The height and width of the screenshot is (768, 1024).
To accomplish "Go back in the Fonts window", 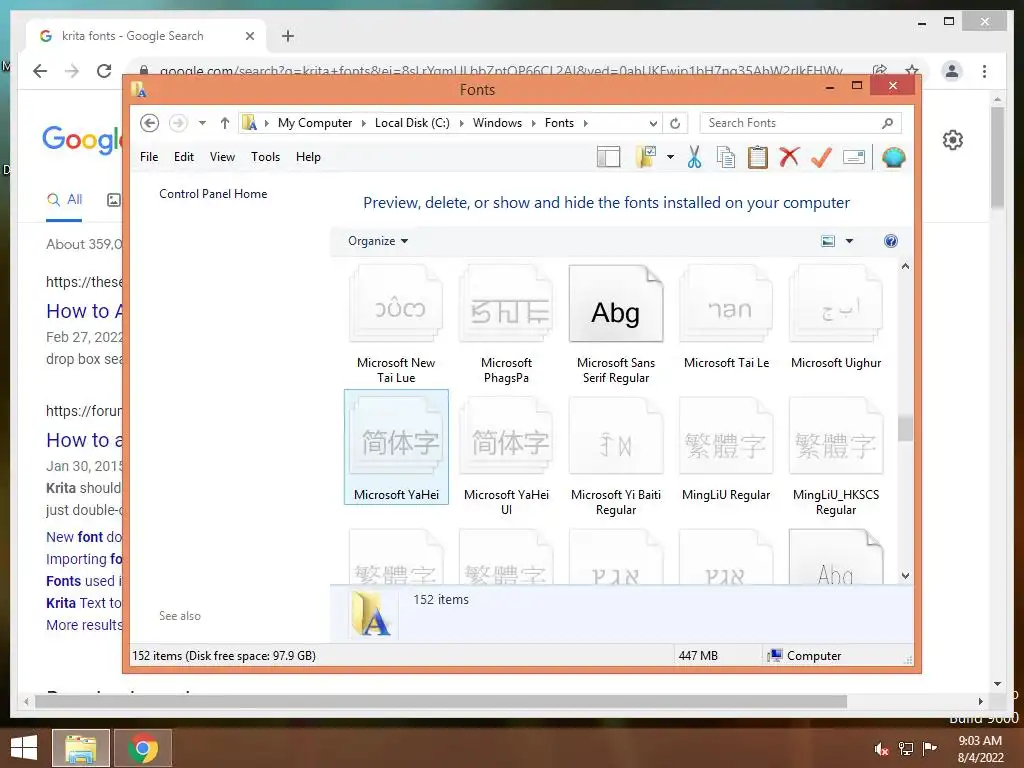I will [x=150, y=123].
